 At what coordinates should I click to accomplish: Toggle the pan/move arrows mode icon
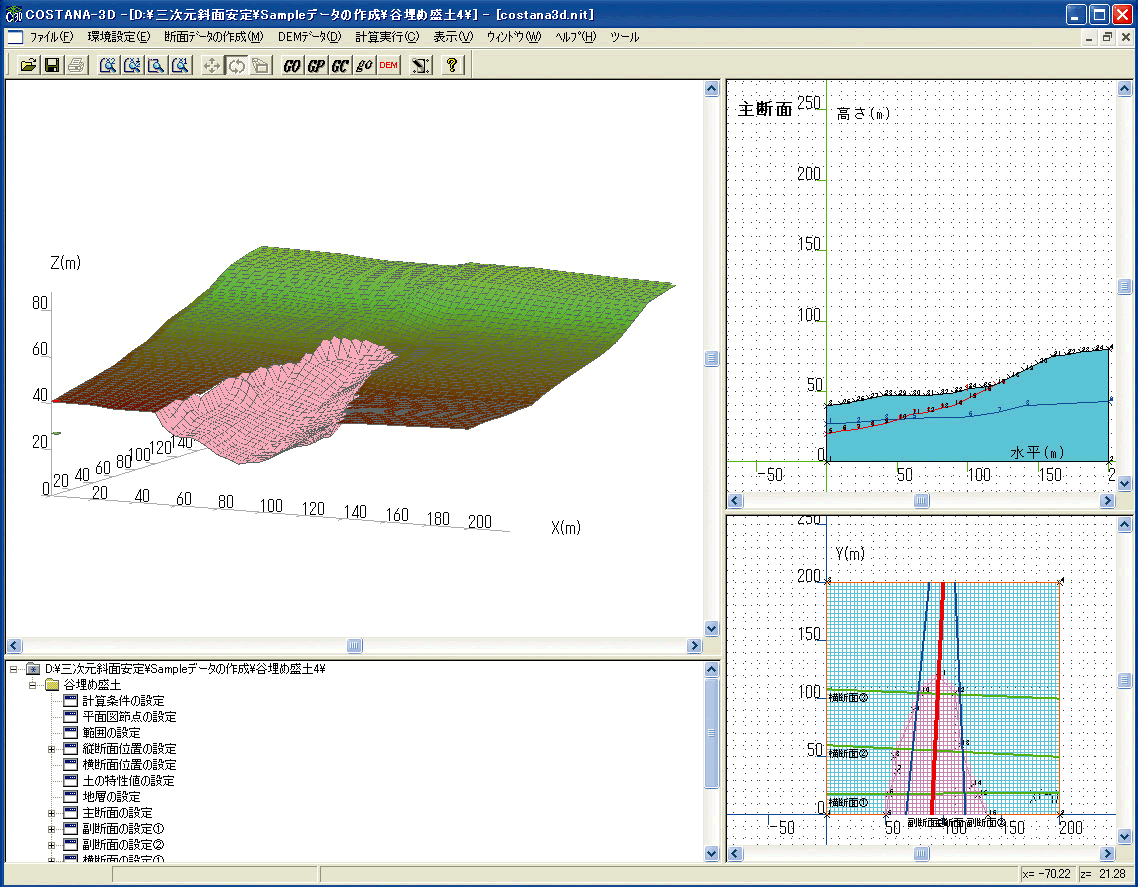click(x=212, y=66)
